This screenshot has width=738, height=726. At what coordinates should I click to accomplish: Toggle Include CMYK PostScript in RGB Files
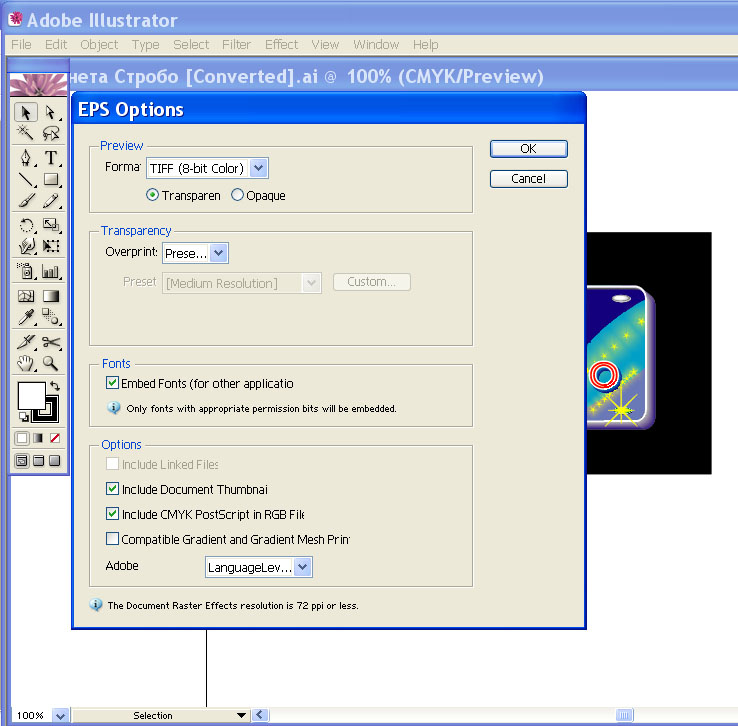coord(112,513)
